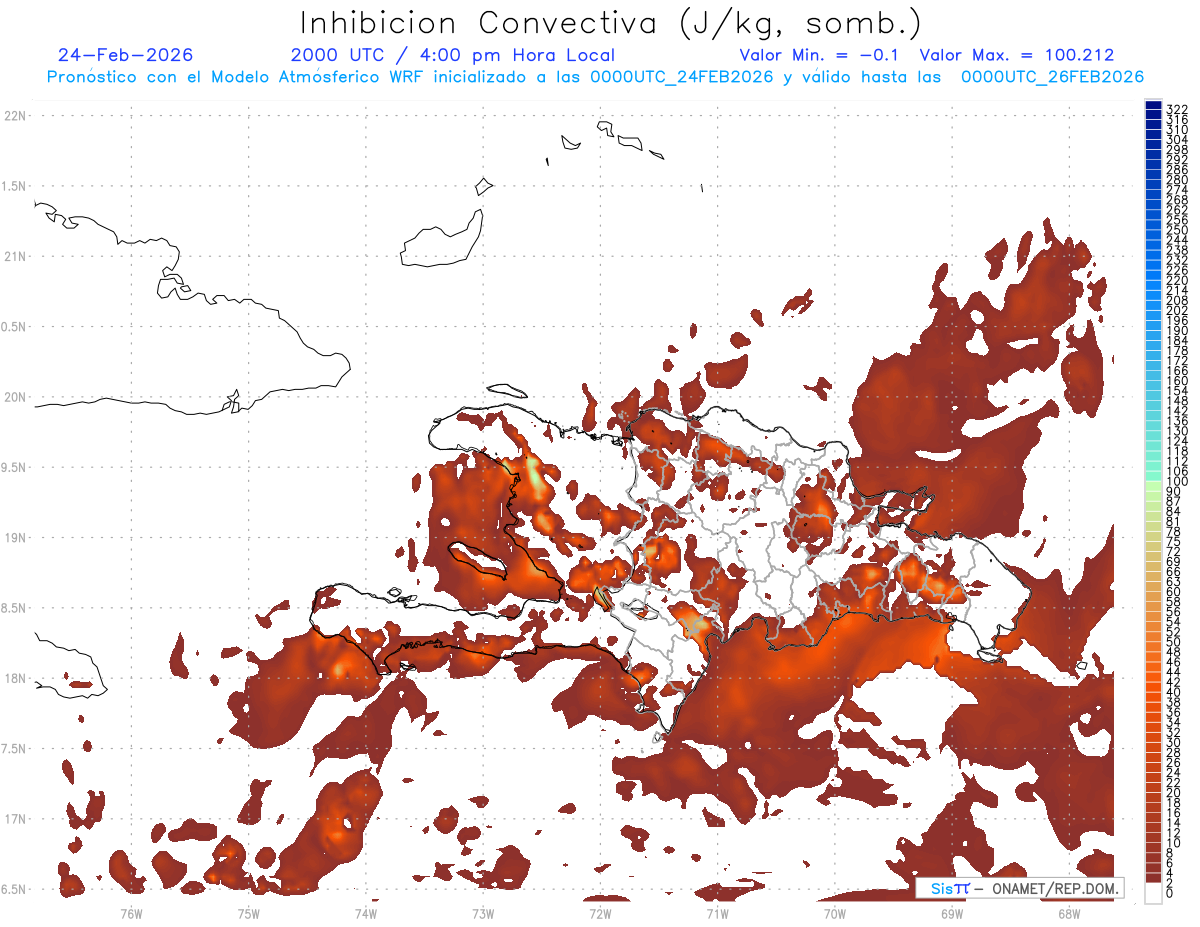Screen dimensions: 1200x927
Task: Select the "69W" longitude label
Action: (x=951, y=913)
